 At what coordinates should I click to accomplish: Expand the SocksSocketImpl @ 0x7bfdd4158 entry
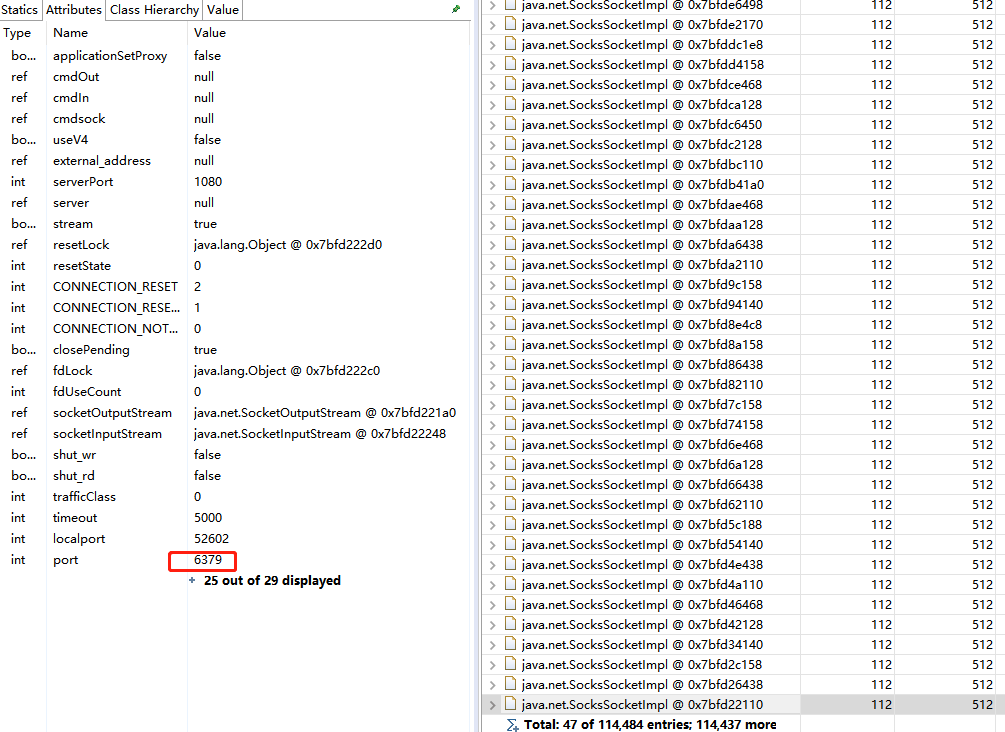tap(493, 64)
